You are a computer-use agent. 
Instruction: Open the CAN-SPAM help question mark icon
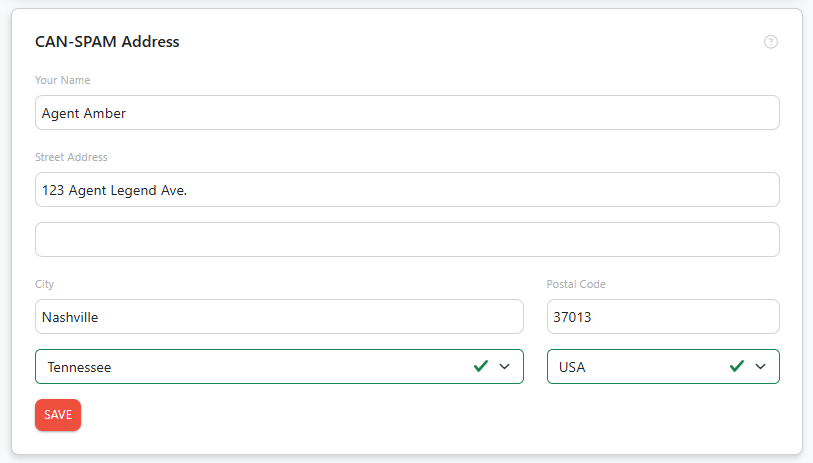pyautogui.click(x=770, y=42)
